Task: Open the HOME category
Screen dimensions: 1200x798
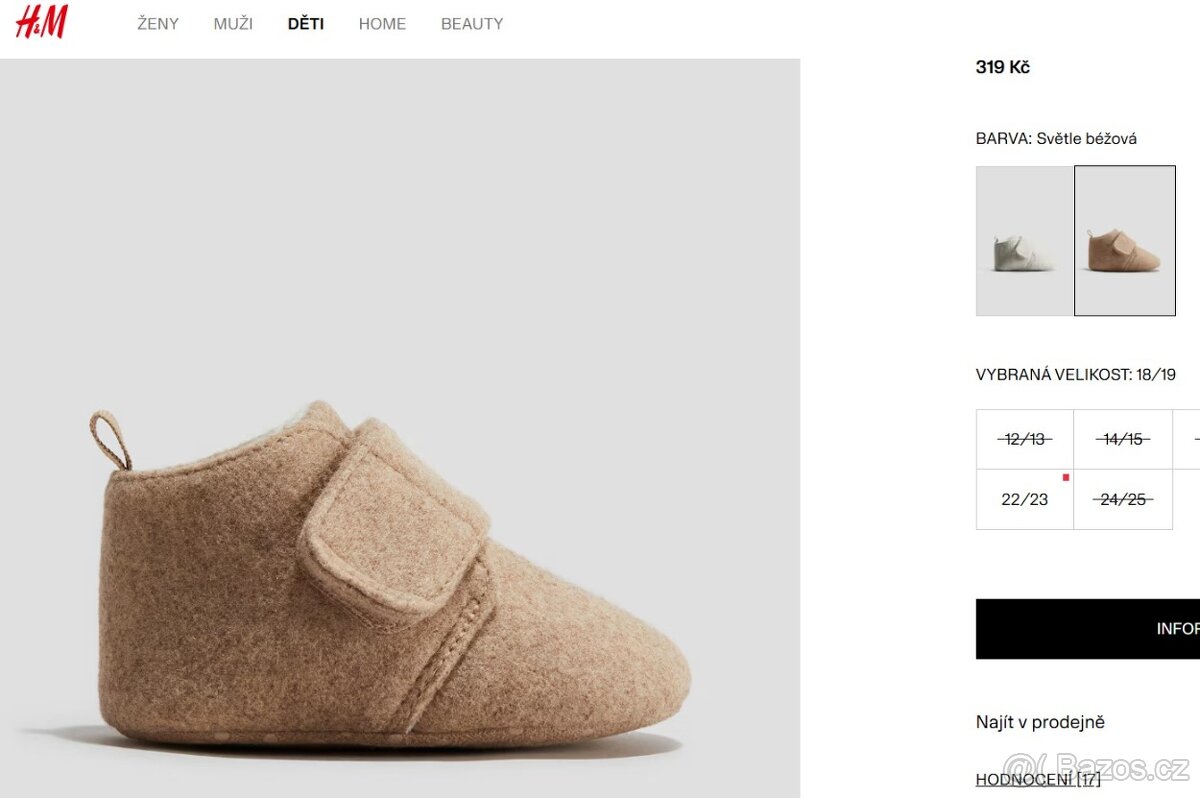Action: coord(382,24)
